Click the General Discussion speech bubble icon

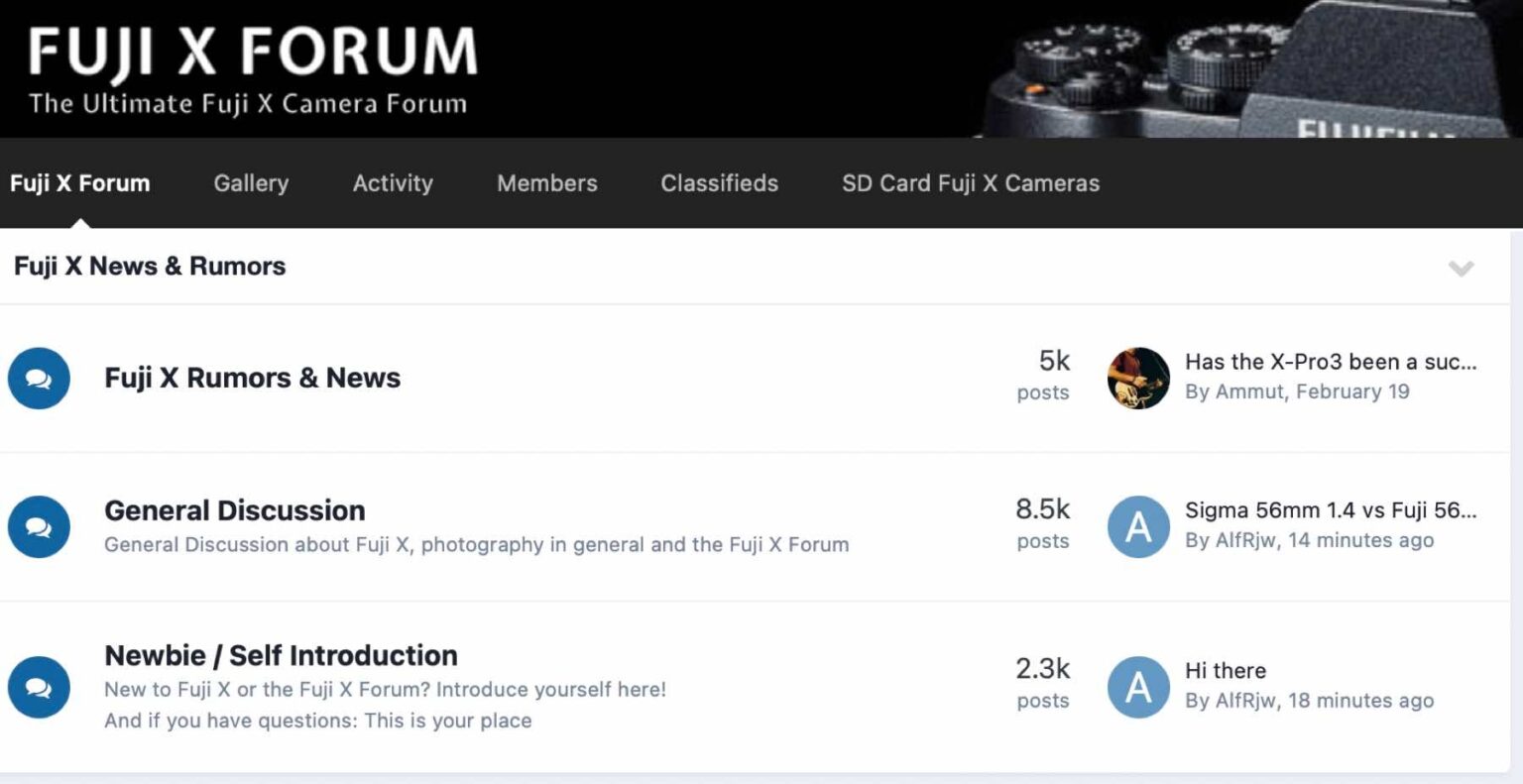[x=39, y=526]
